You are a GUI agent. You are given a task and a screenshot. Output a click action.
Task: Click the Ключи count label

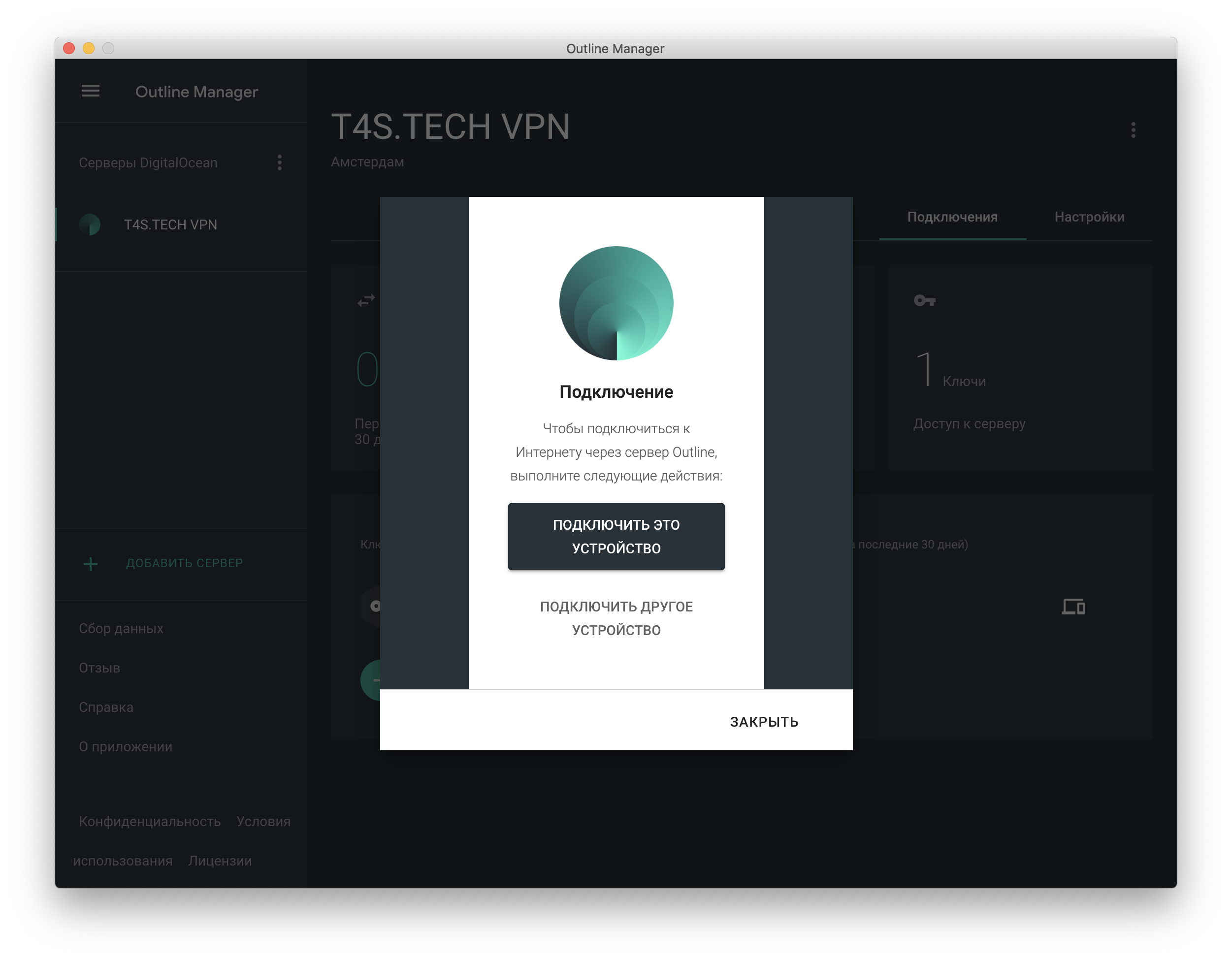964,381
